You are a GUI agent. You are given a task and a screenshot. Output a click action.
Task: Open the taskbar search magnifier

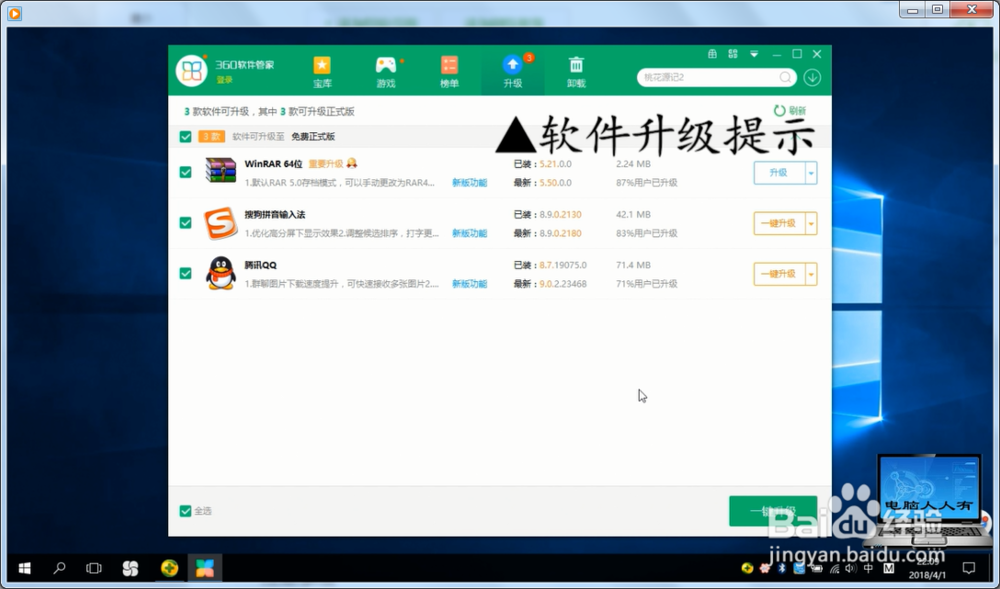pyautogui.click(x=59, y=568)
